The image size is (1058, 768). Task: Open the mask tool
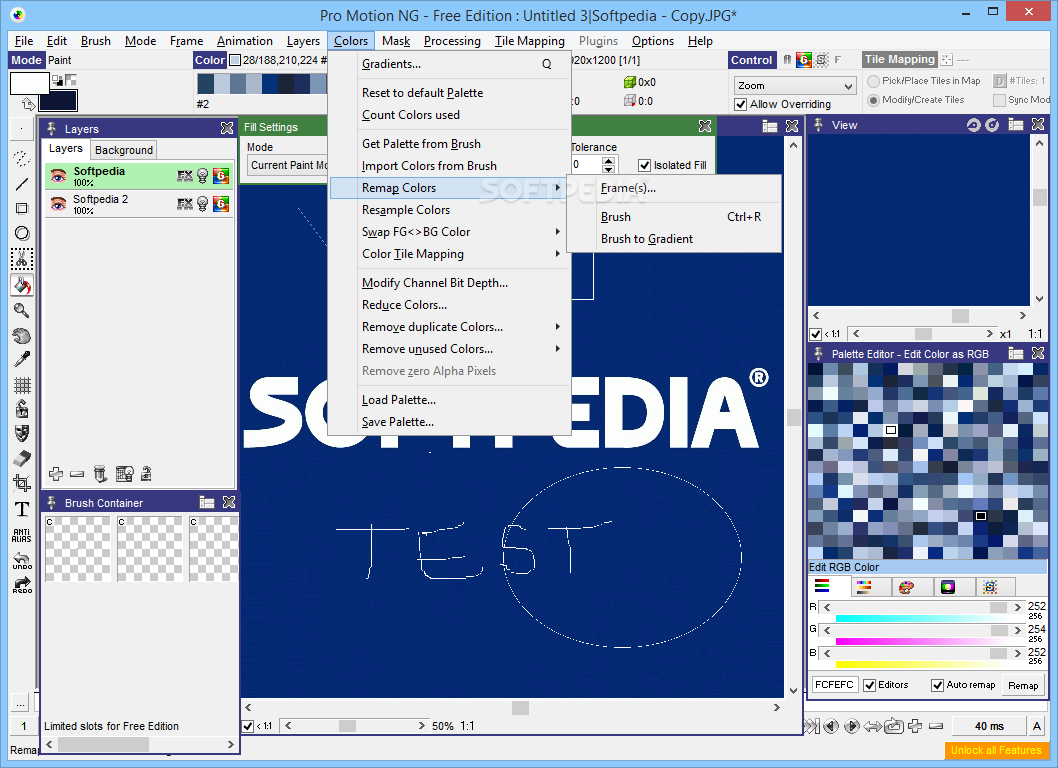(22, 433)
